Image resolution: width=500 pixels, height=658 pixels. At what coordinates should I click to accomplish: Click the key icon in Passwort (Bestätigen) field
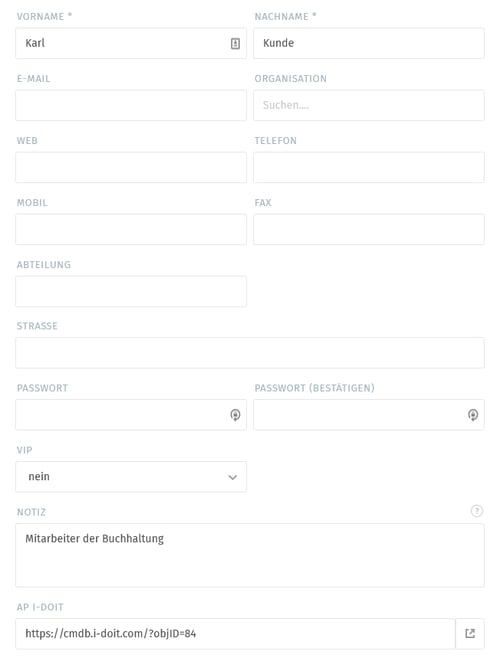pyautogui.click(x=473, y=415)
